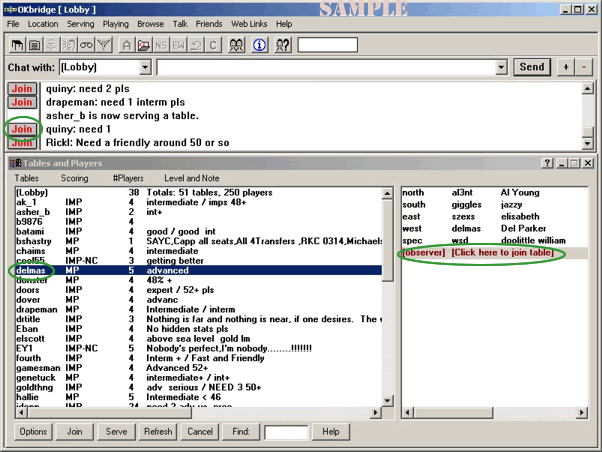The height and width of the screenshot is (452, 602).
Task: Click the Level and Note column header
Action: tap(192, 178)
